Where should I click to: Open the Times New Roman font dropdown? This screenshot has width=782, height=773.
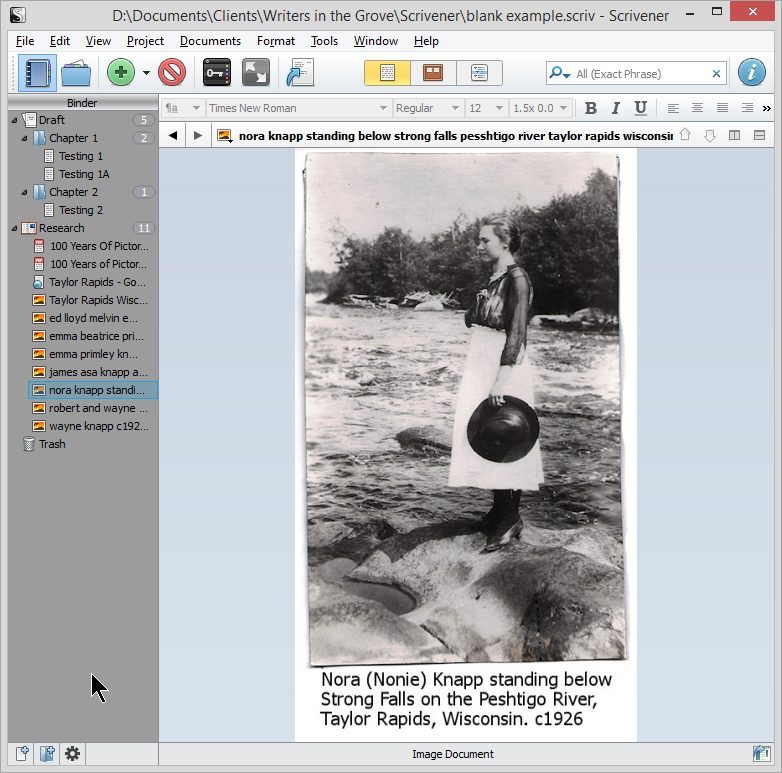298,108
